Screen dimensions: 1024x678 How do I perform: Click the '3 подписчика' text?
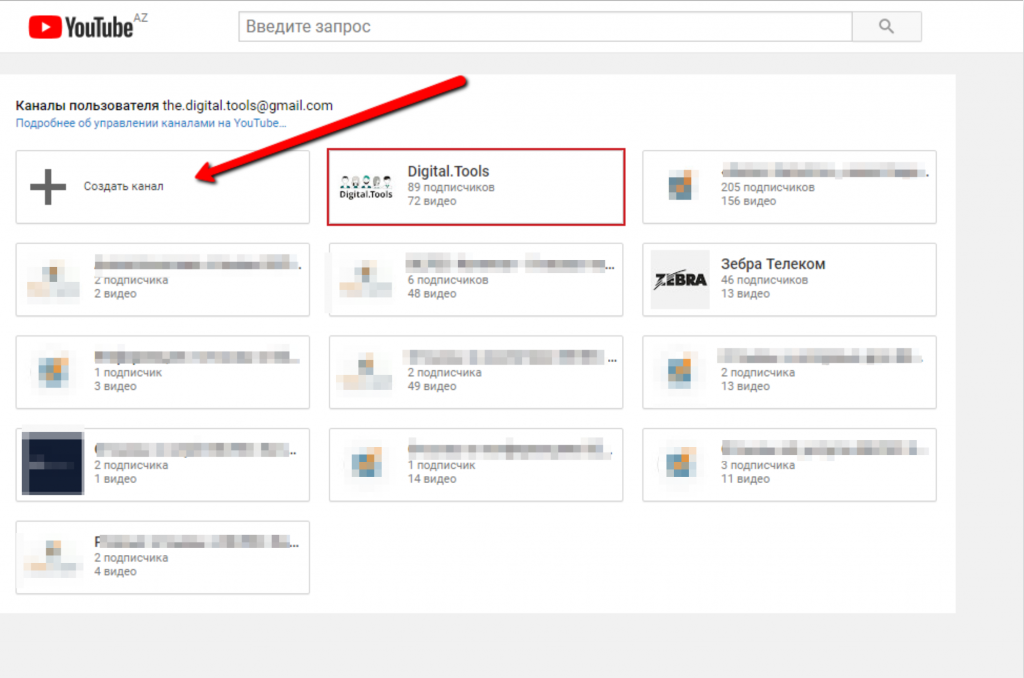pos(758,466)
